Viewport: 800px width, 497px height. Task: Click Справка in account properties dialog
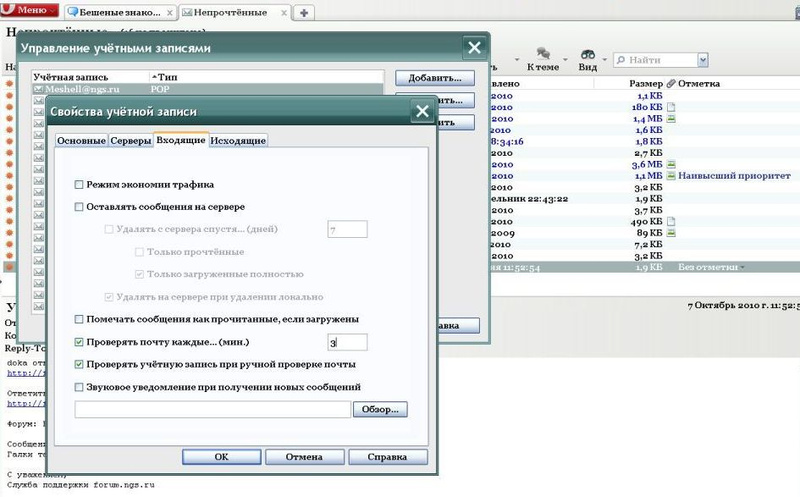tap(387, 457)
